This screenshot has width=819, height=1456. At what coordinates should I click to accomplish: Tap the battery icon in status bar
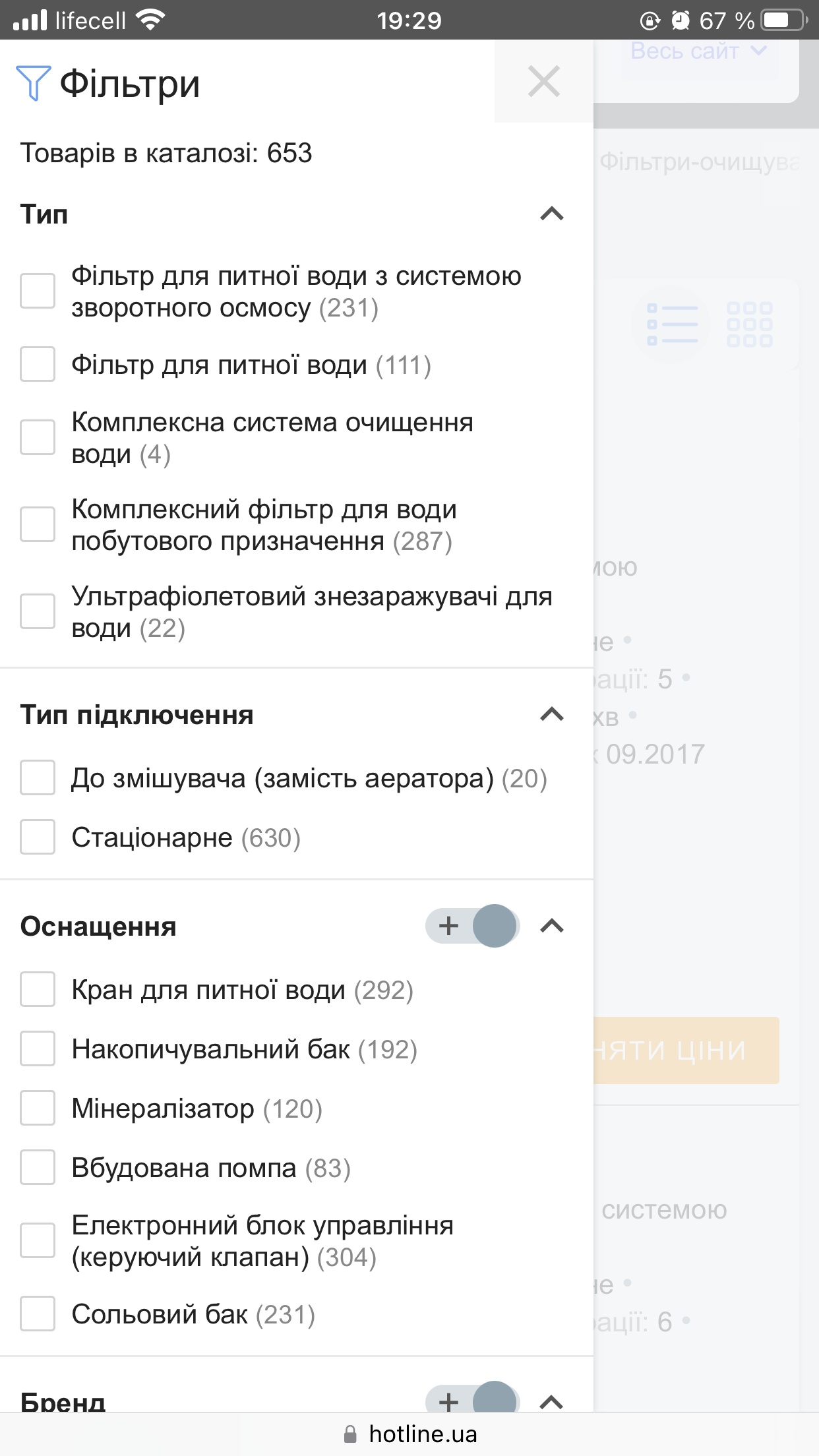coord(785,20)
